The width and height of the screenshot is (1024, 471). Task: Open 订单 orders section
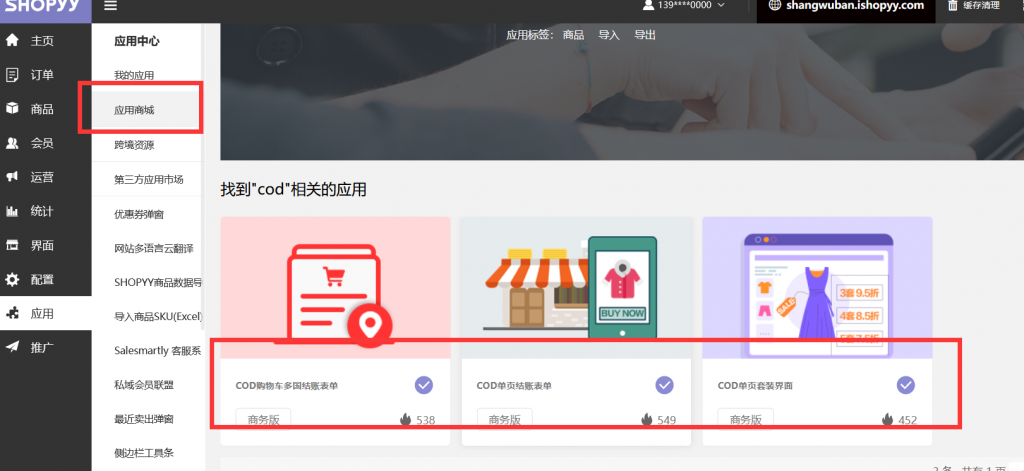tap(41, 75)
